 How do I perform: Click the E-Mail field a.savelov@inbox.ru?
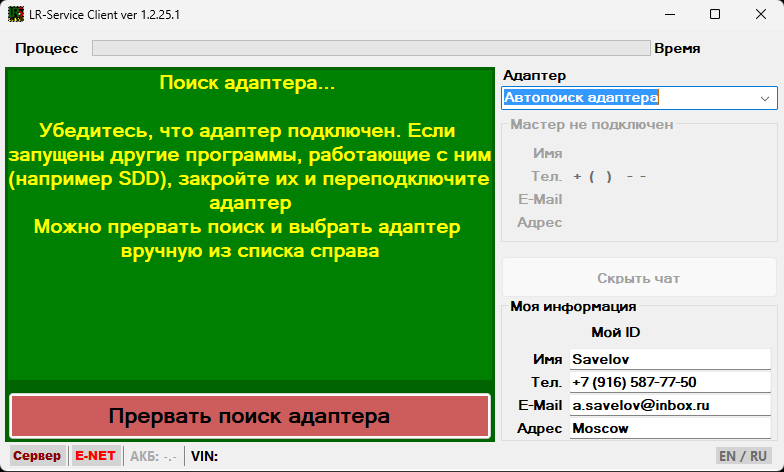[x=668, y=405]
